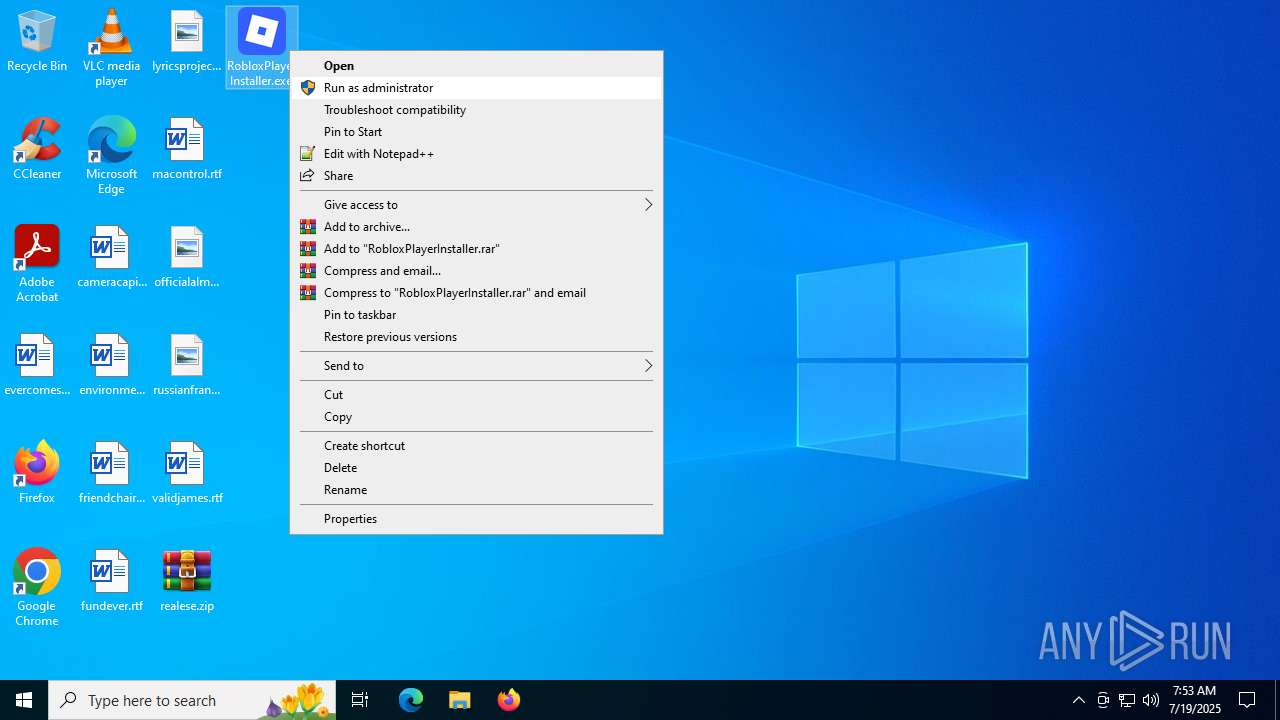
Task: Click the Show desktop sliver at taskbar end
Action: (x=1277, y=700)
